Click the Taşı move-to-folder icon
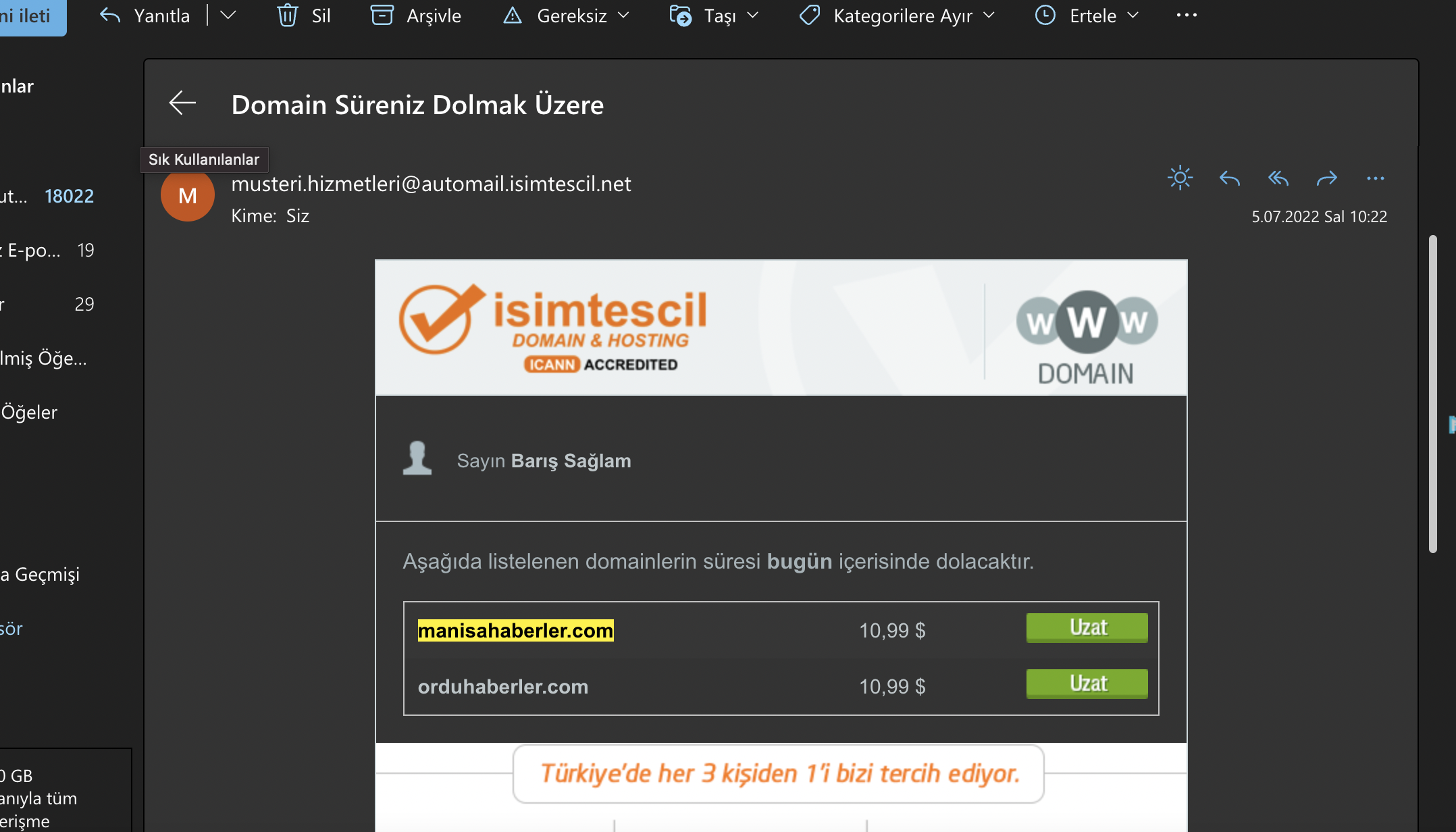1456x832 pixels. tap(680, 16)
